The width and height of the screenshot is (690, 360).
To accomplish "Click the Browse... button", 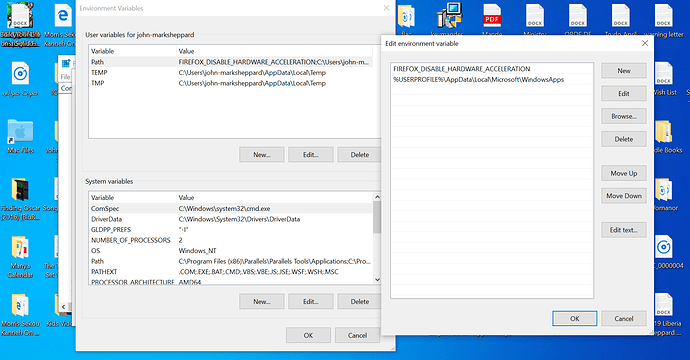I will (x=624, y=117).
